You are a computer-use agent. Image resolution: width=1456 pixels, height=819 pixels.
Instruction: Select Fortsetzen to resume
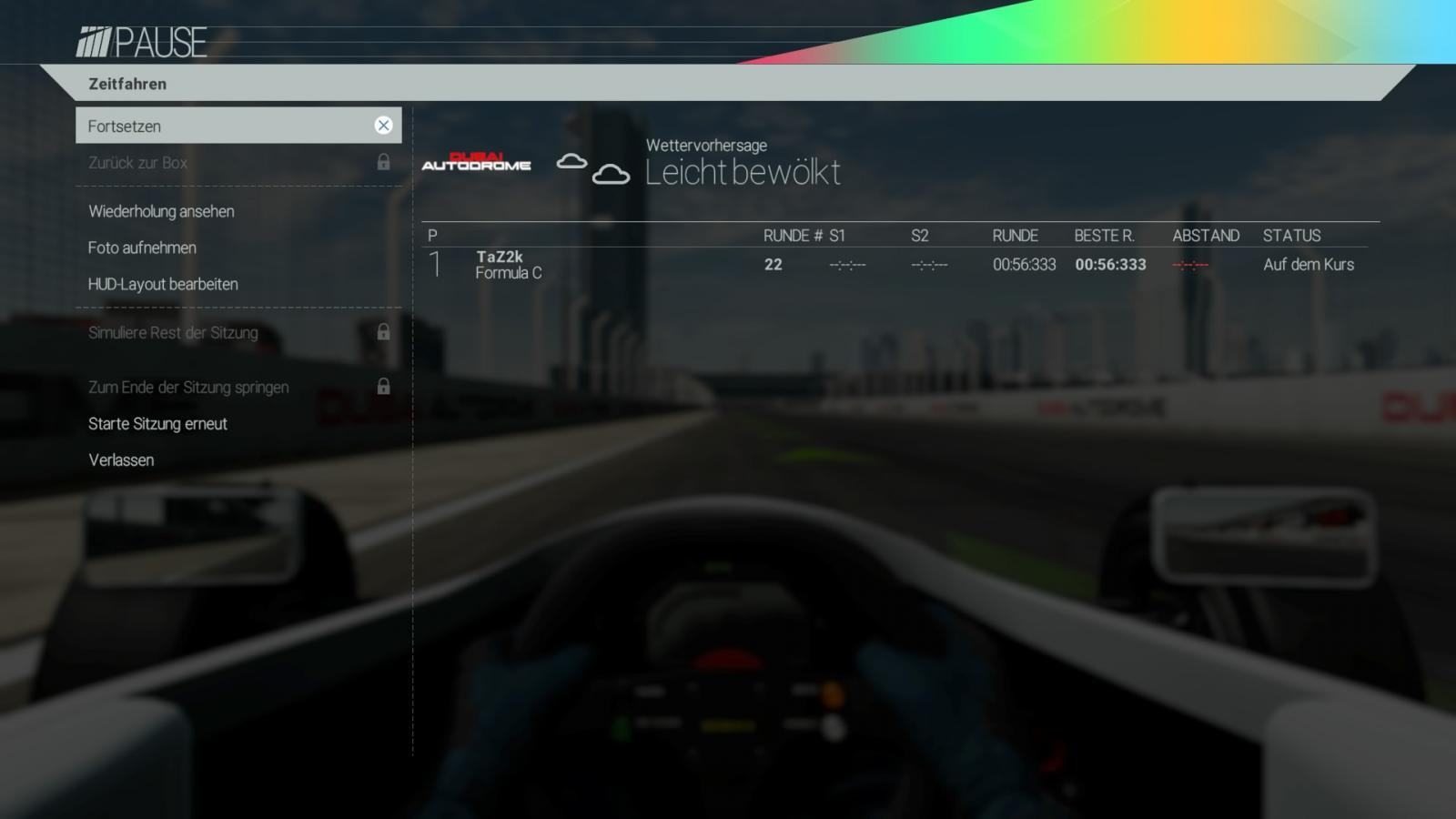pos(238,126)
